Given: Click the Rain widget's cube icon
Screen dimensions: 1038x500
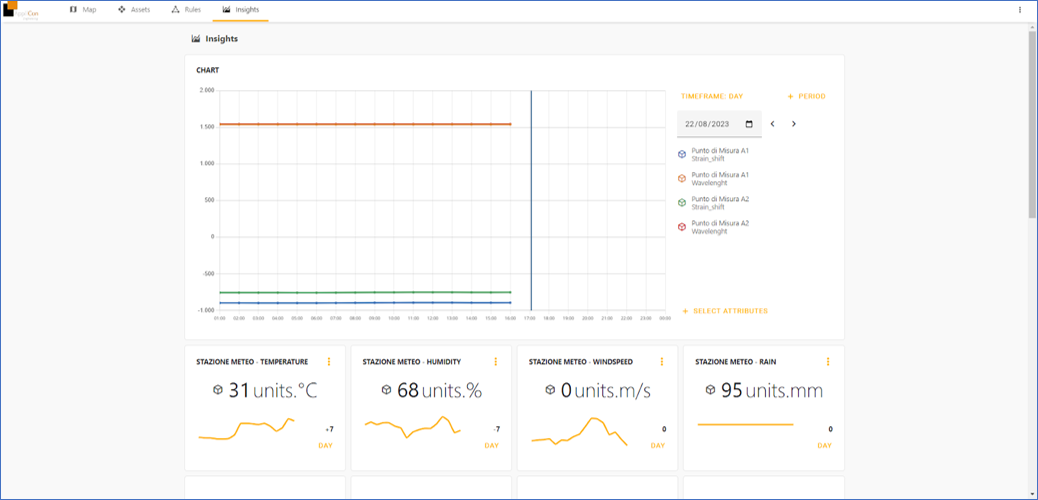Looking at the screenshot, I should 710,390.
